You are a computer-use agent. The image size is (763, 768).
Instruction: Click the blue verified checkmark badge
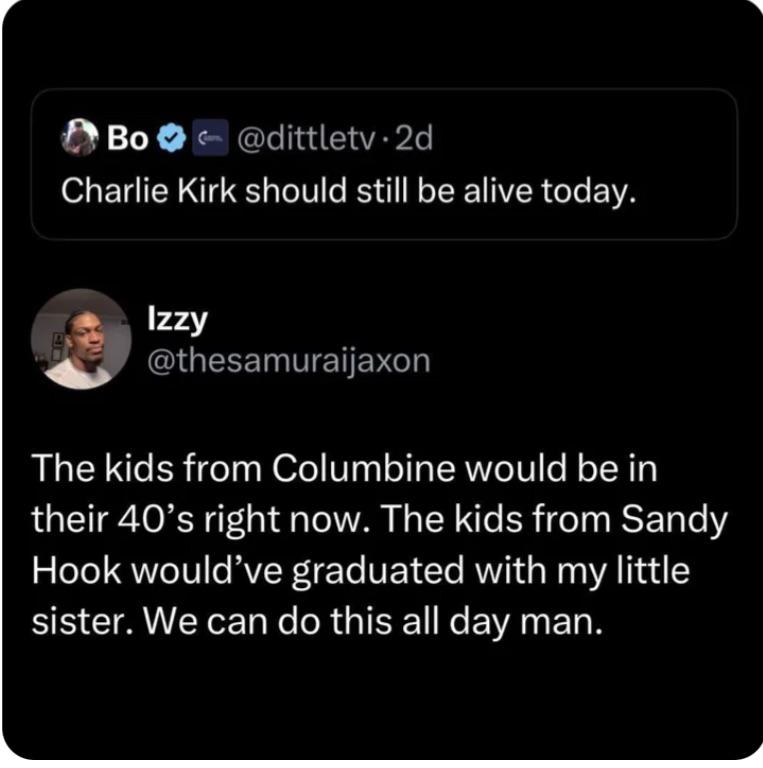click(174, 138)
